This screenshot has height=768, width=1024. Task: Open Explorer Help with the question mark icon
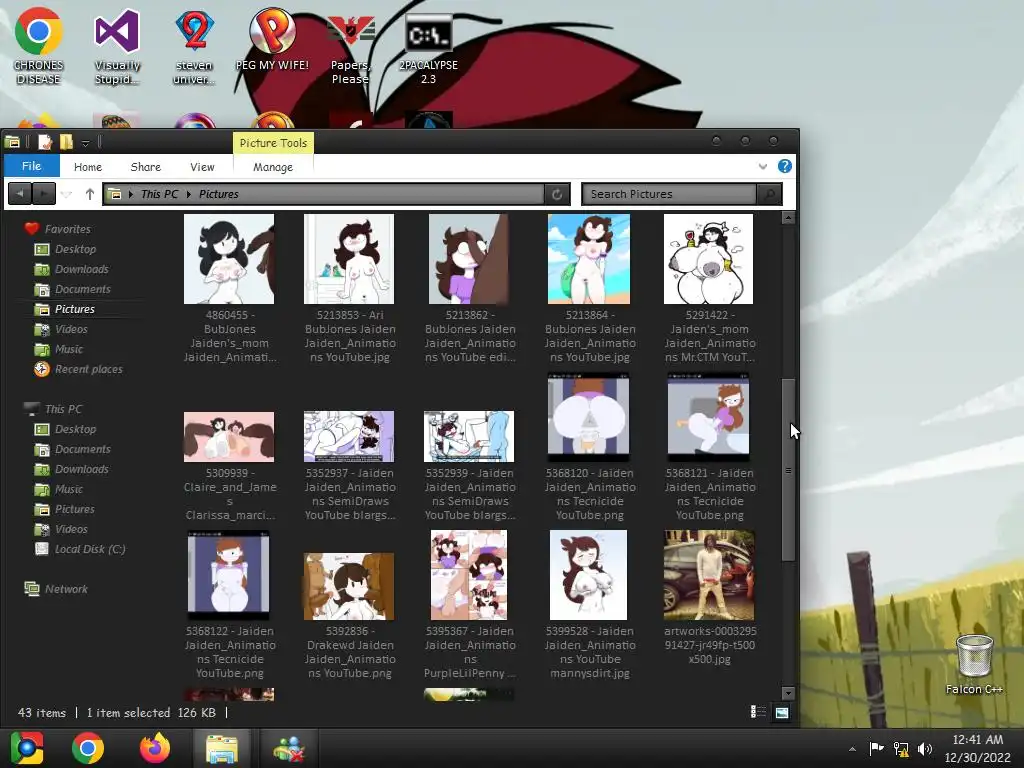(784, 167)
